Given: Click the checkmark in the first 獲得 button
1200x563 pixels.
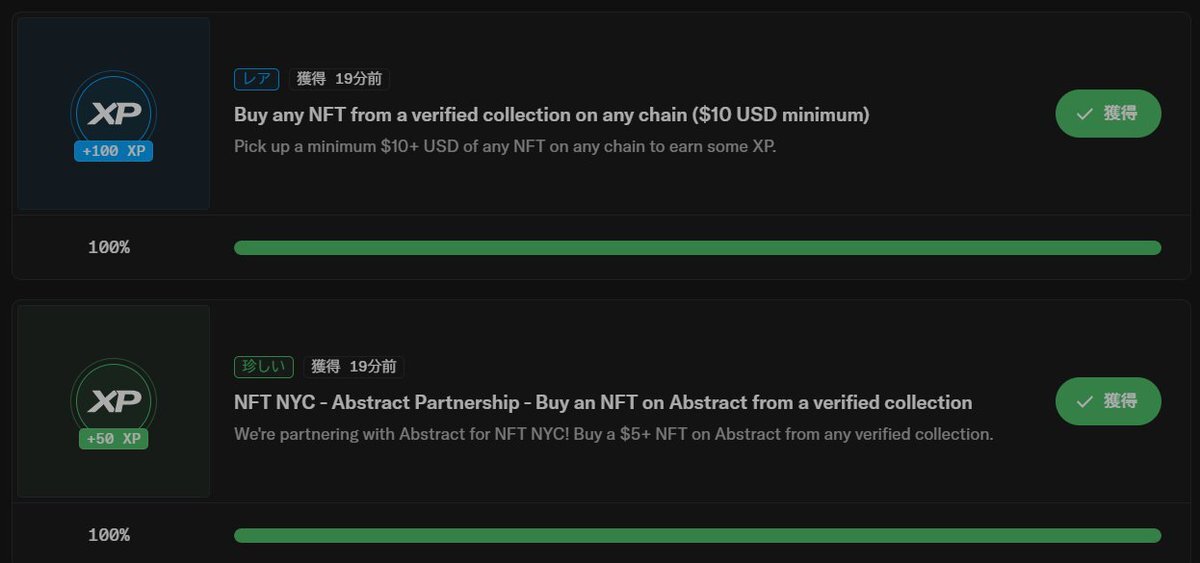Looking at the screenshot, I should [1084, 114].
